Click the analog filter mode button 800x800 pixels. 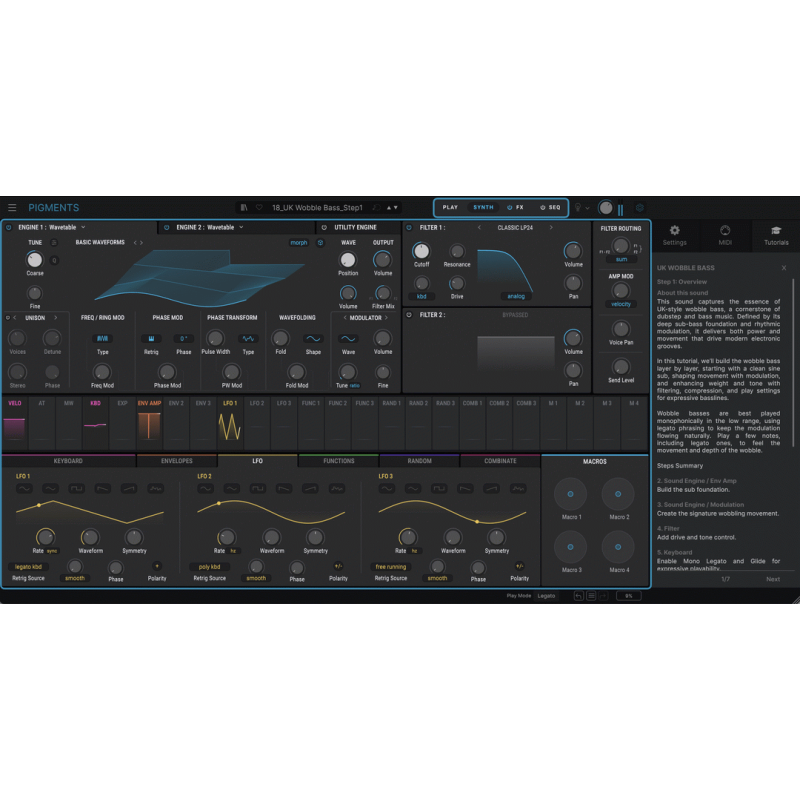pyautogui.click(x=516, y=296)
